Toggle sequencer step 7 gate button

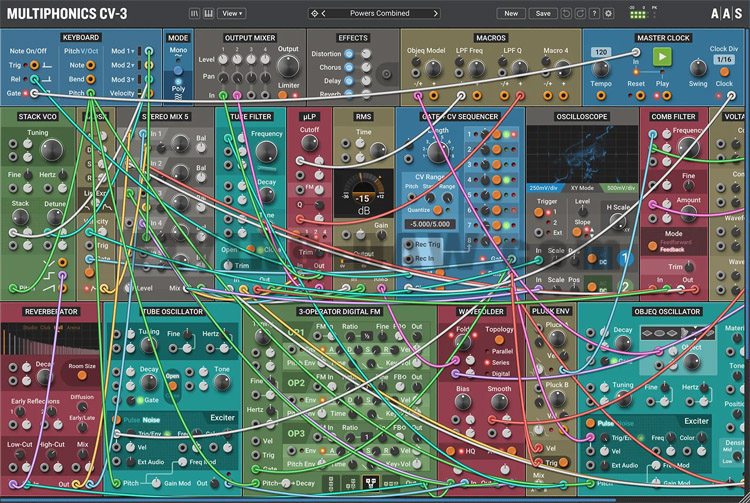(x=496, y=225)
